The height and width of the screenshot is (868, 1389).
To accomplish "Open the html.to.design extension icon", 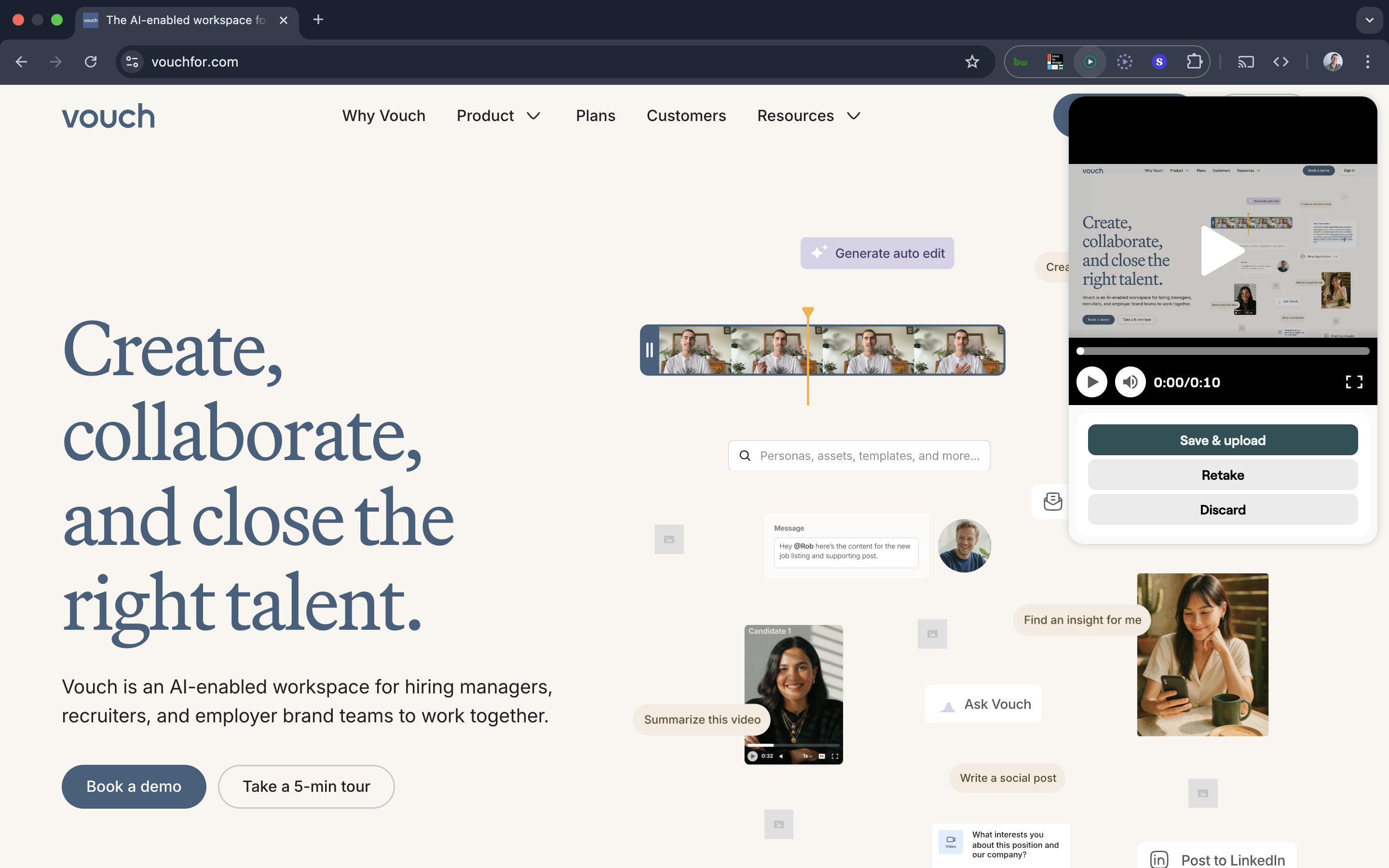I will coord(1055,62).
